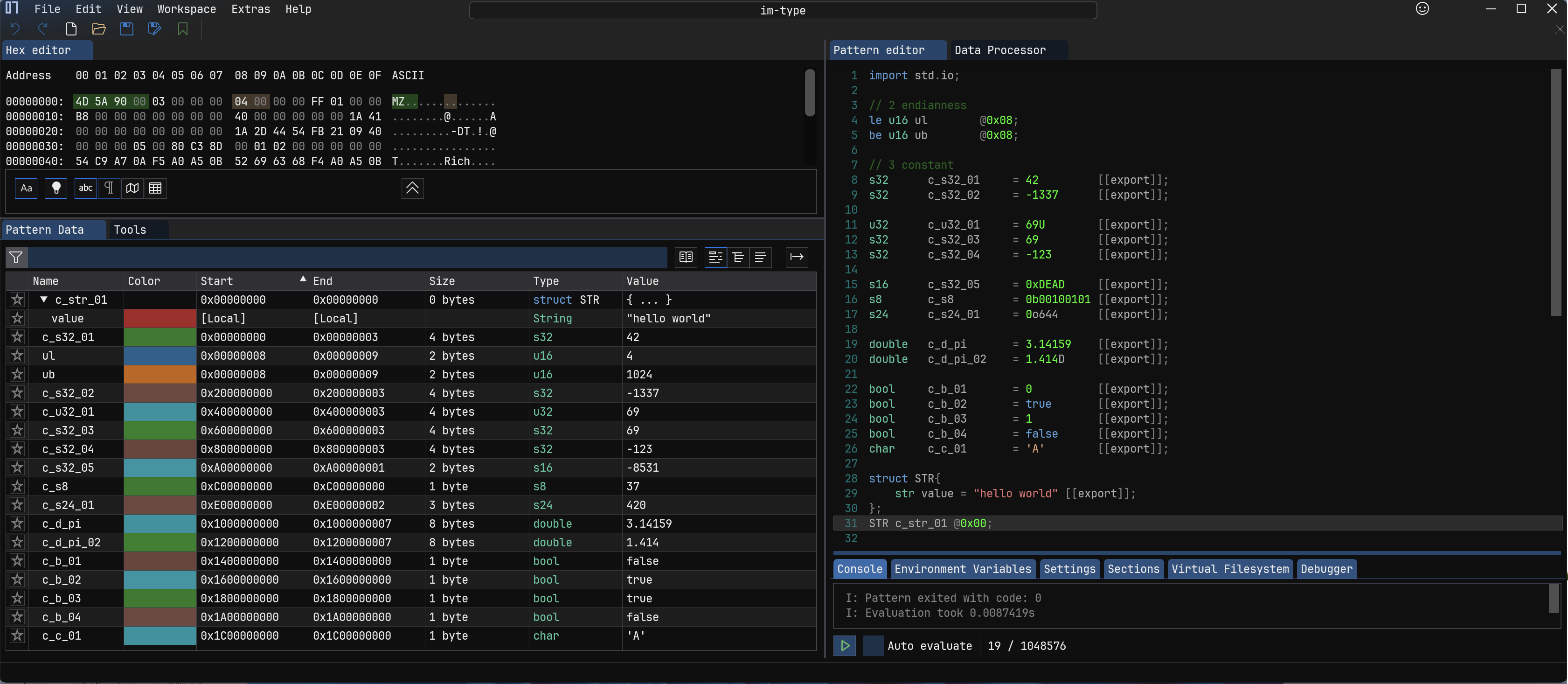Collapse the hex editor footer with chevron
This screenshot has height=684, width=1568.
[x=412, y=188]
